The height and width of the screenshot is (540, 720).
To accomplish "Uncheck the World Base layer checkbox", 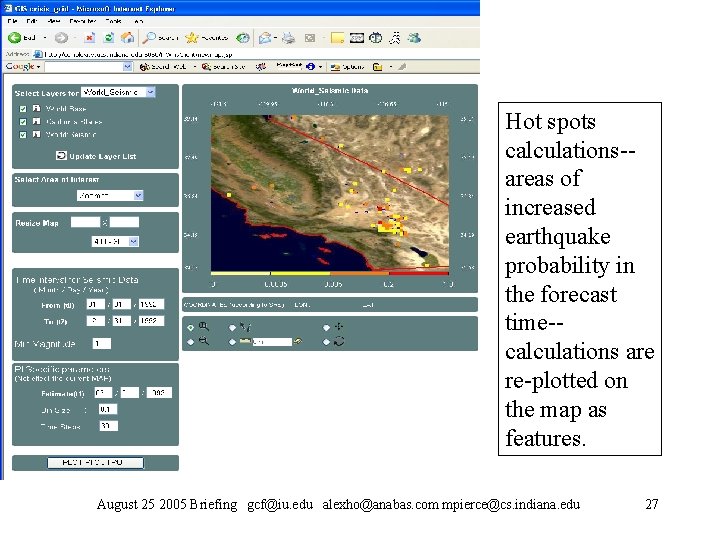I will point(23,109).
